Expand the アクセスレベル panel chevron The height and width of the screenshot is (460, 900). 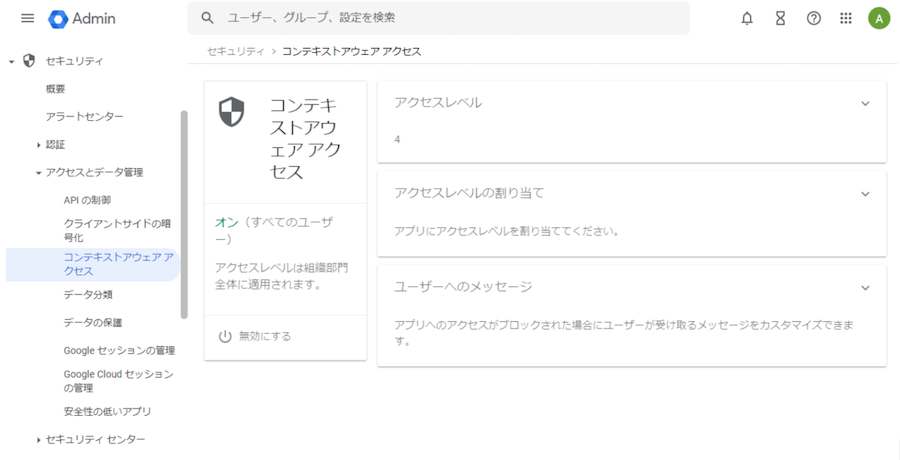coord(865,103)
